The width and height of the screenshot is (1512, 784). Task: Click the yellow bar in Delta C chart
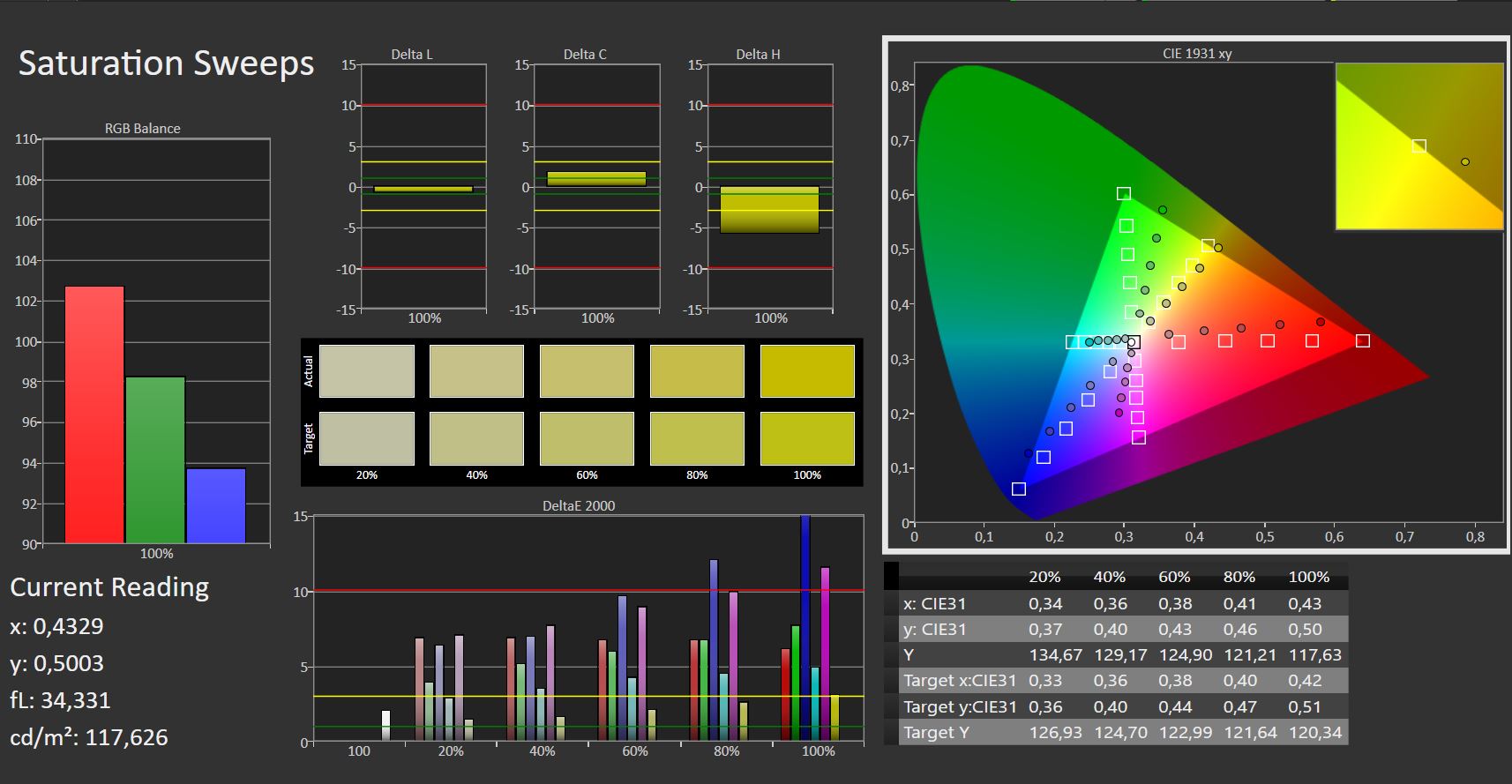tap(596, 178)
